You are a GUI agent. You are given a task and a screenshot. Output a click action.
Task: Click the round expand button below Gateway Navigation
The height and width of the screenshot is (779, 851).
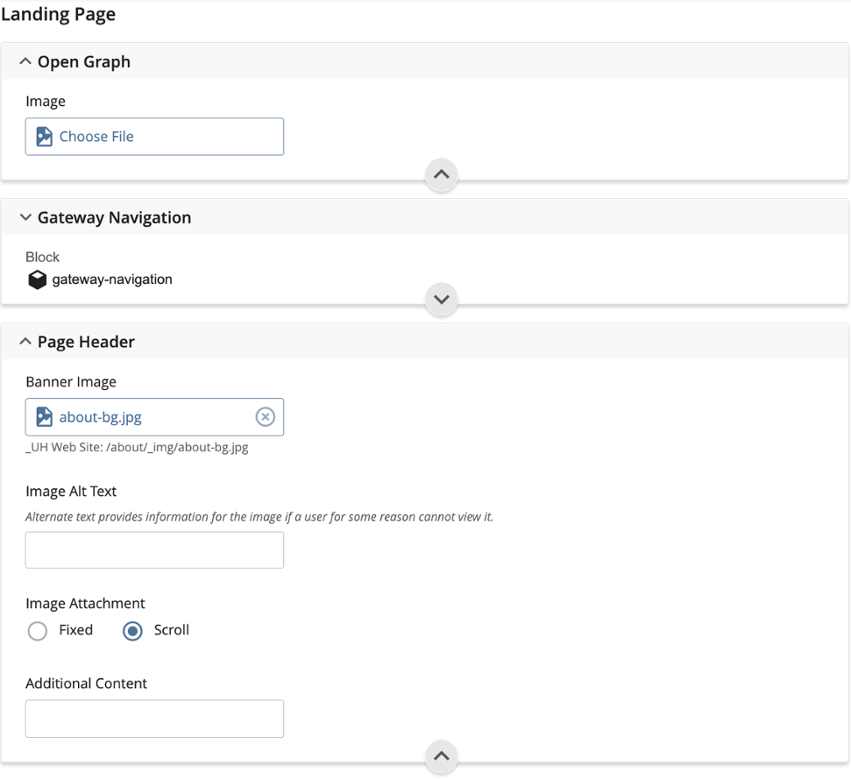pos(441,299)
